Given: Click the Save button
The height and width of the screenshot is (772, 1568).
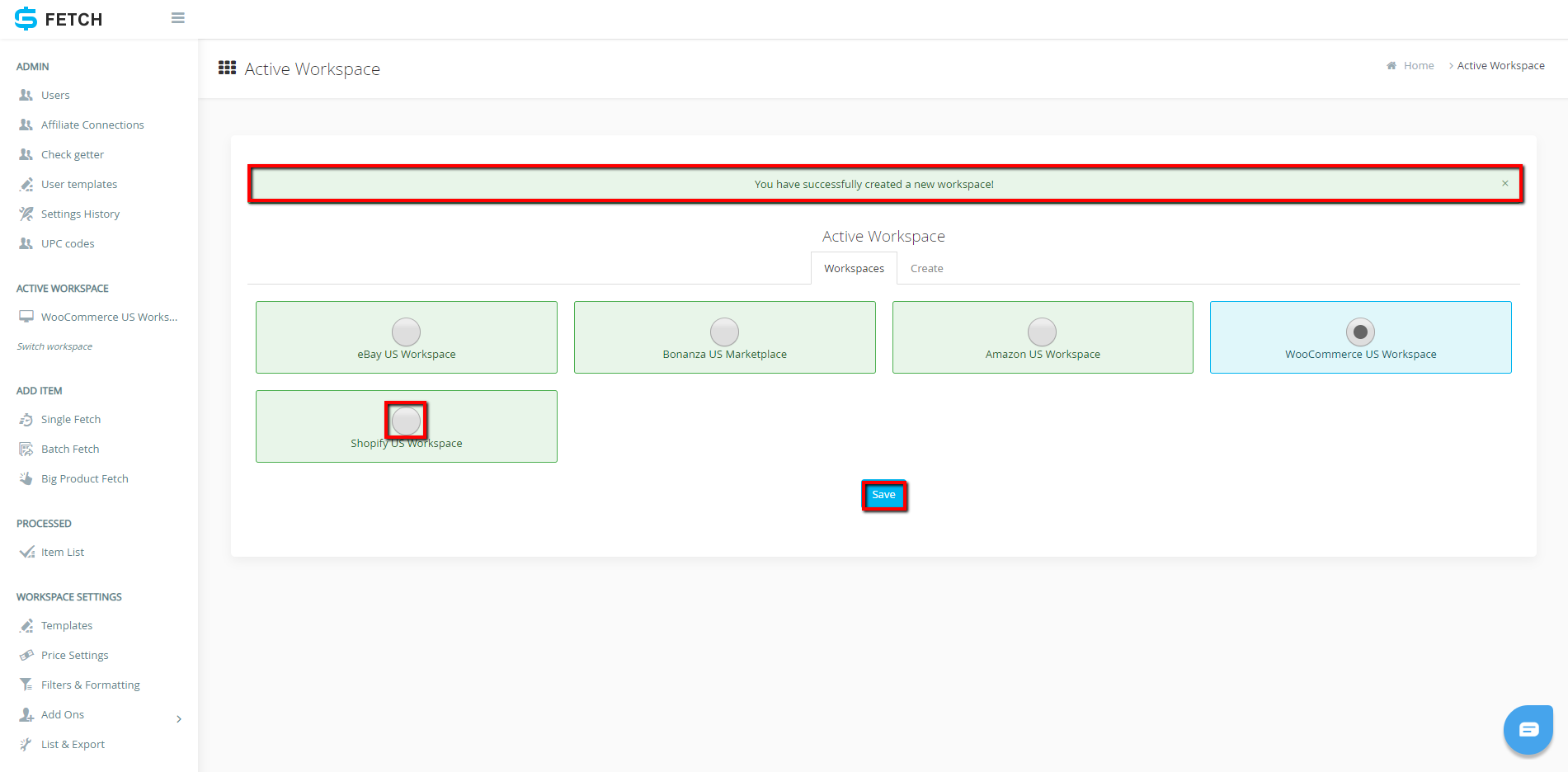Looking at the screenshot, I should (883, 495).
